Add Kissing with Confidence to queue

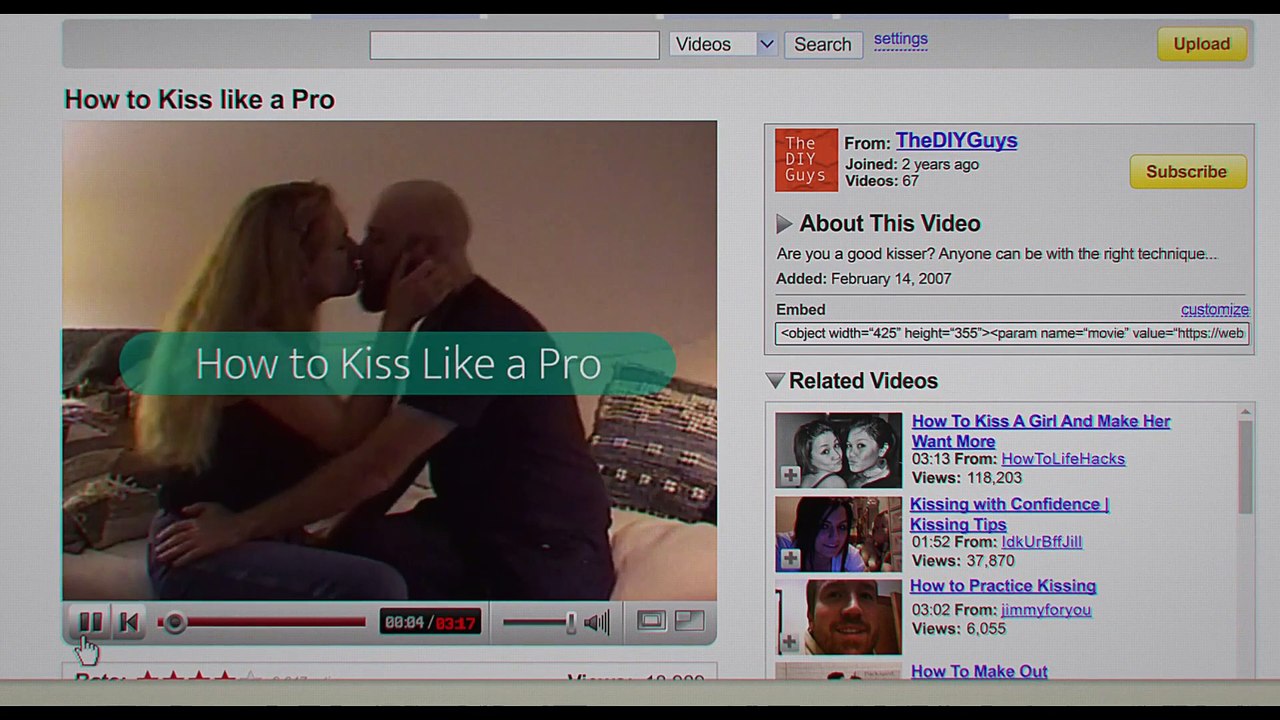tap(790, 559)
